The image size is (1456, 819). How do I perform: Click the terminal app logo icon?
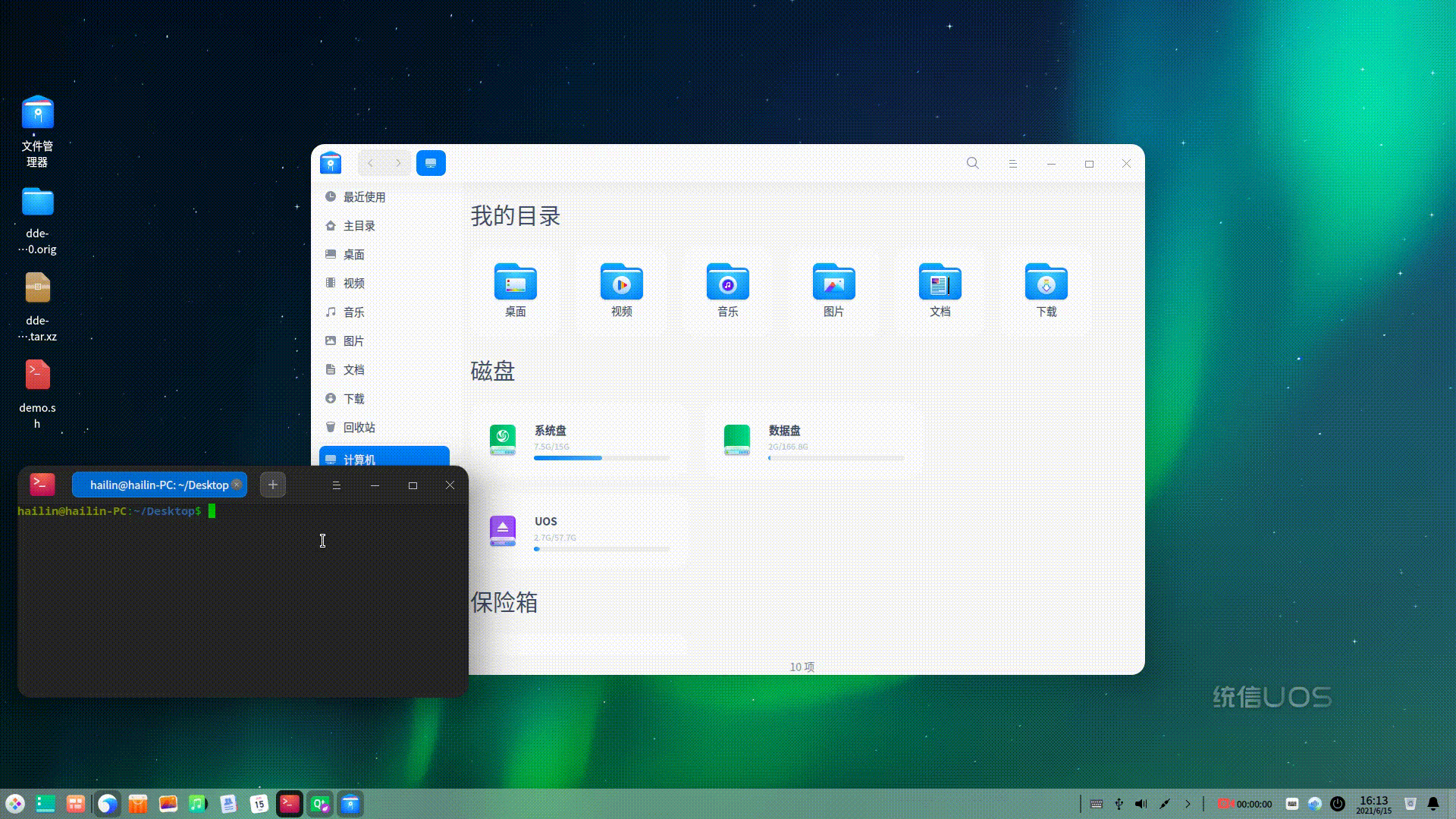point(42,484)
